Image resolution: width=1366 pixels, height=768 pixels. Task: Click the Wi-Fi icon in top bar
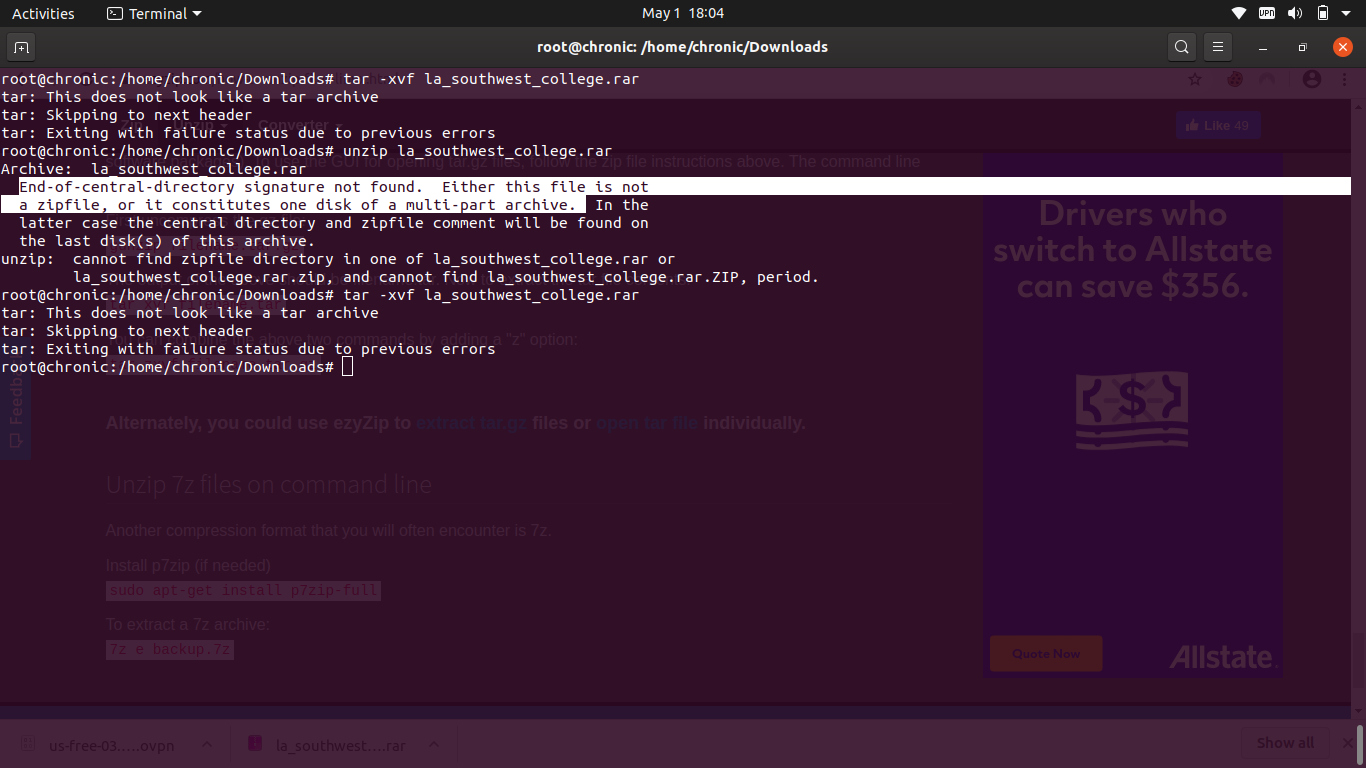1239,13
